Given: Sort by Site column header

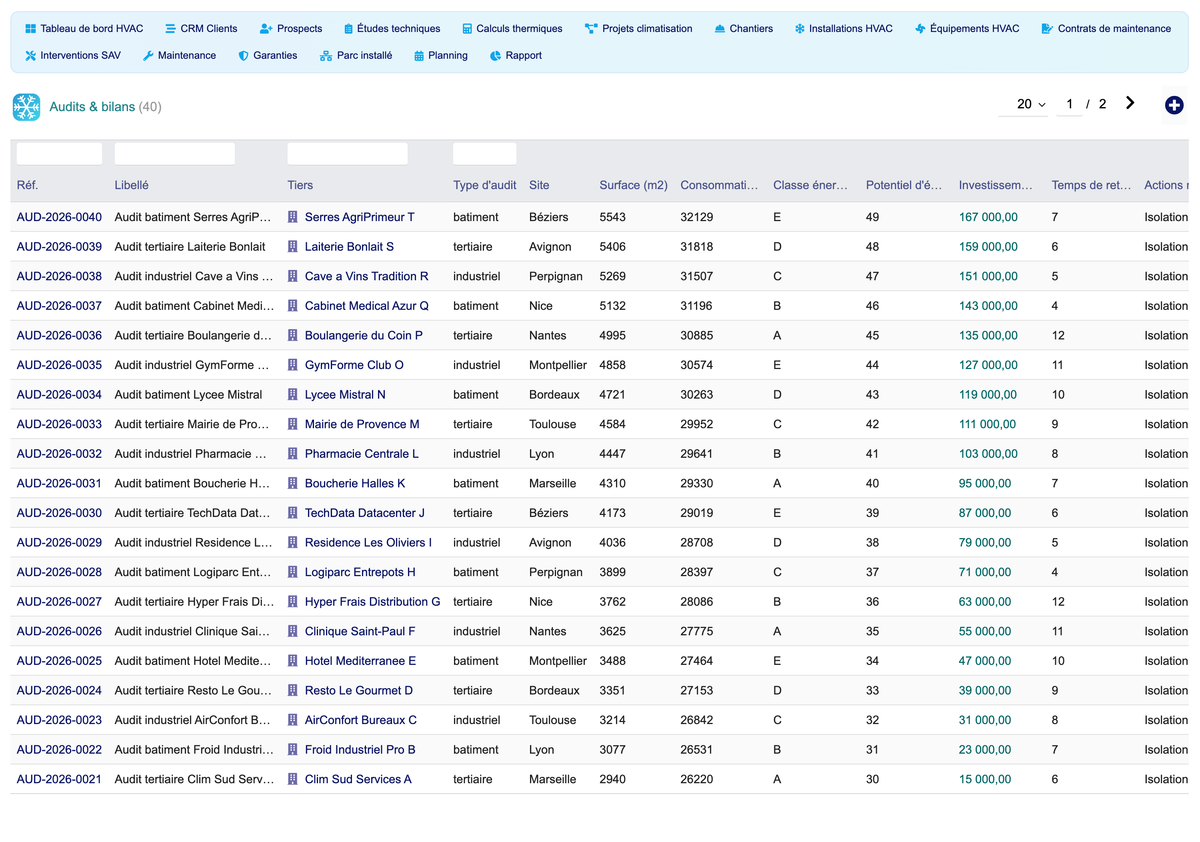Looking at the screenshot, I should [539, 185].
